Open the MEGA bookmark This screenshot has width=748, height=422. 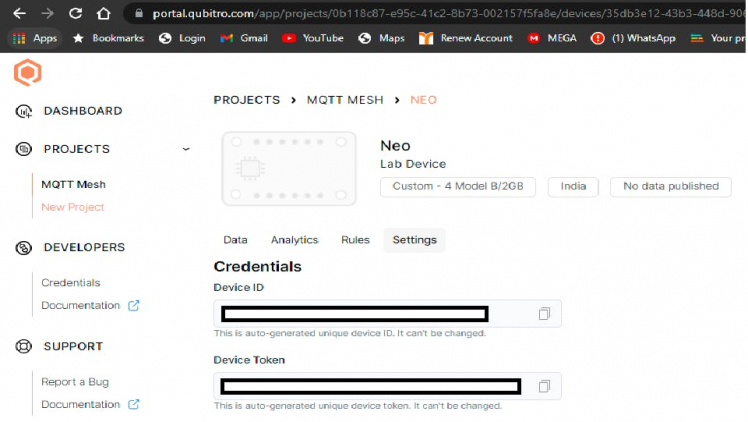click(552, 38)
